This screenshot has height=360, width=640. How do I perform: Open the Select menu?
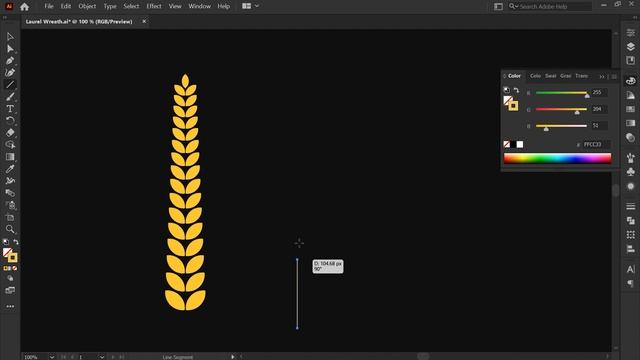tap(131, 6)
